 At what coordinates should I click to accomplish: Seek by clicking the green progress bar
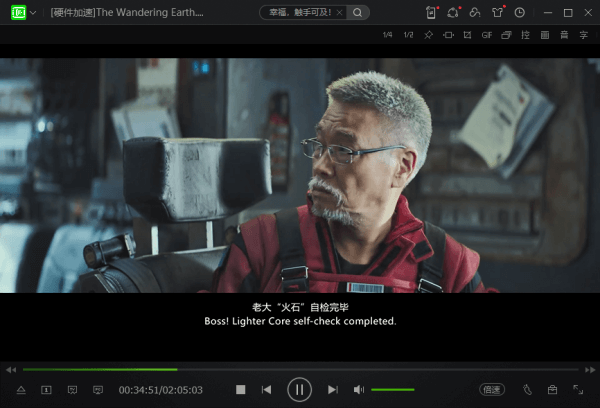(x=100, y=370)
